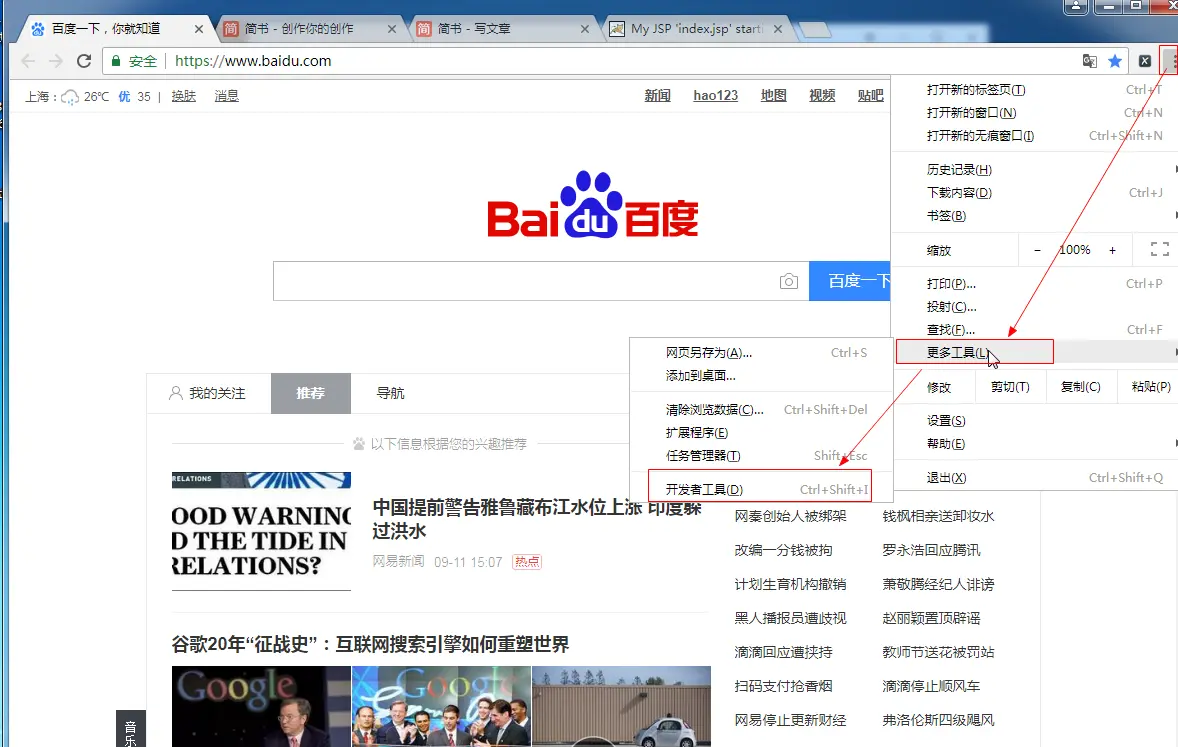Image resolution: width=1178 pixels, height=747 pixels.
Task: Click the browser forward arrow
Action: click(x=56, y=61)
